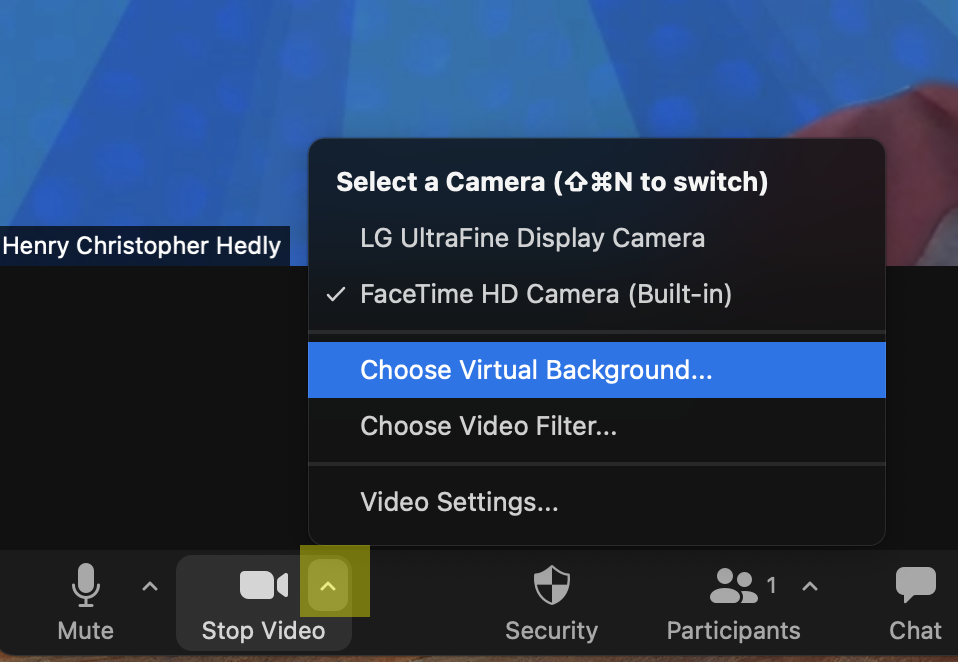Expand audio options chevron beside Mute
Viewport: 958px width, 662px height.
(x=150, y=586)
